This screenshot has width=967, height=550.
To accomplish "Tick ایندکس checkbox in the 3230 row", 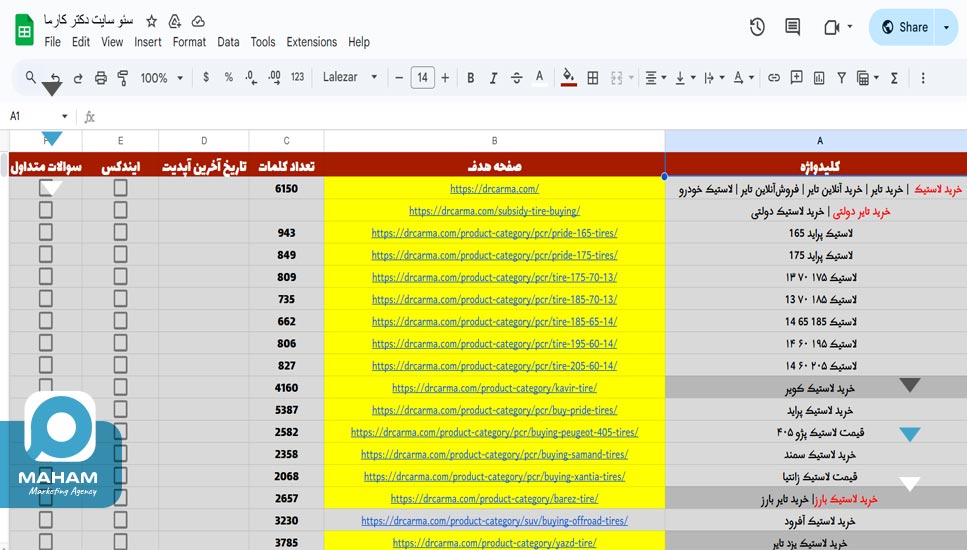I will tap(120, 520).
